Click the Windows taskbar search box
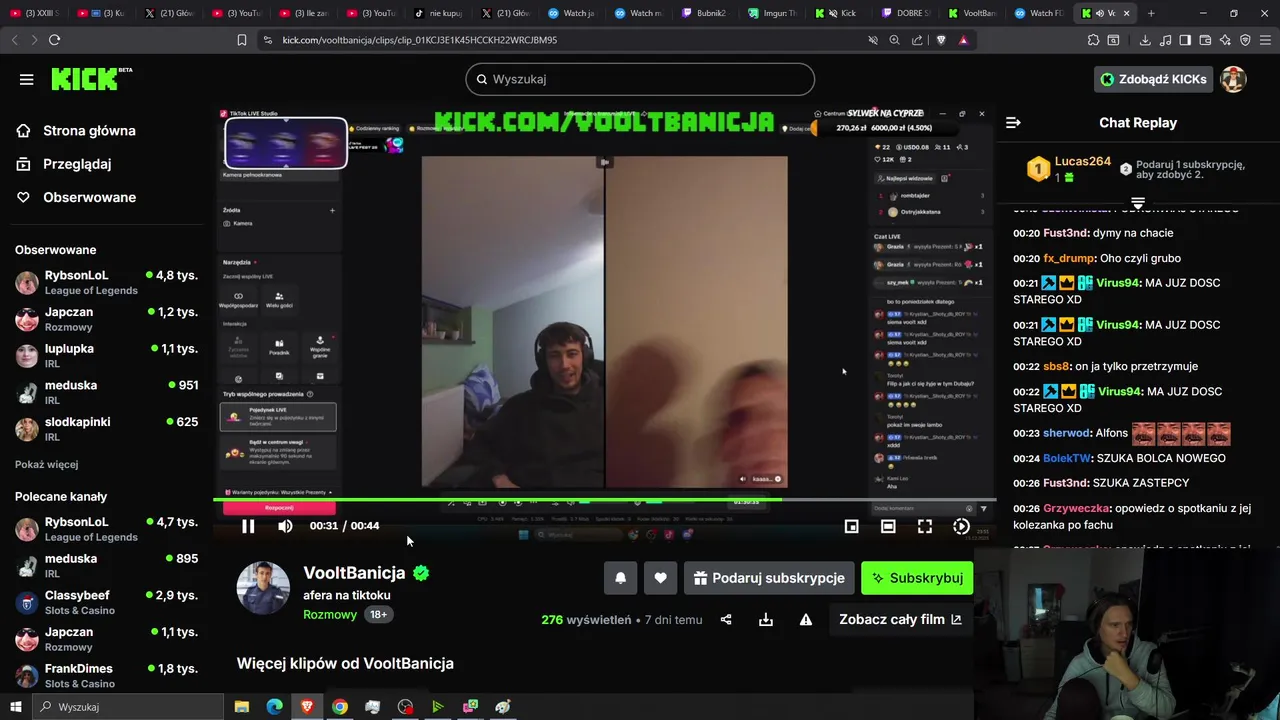This screenshot has height=720, width=1280. (128, 707)
